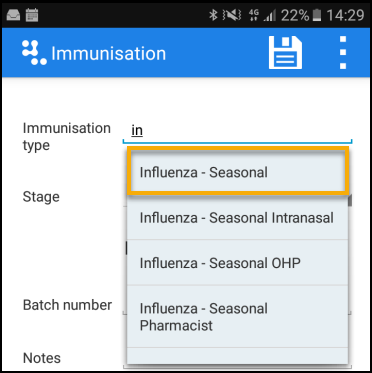Tap the Stage field label
This screenshot has width=372, height=373.
tap(41, 197)
